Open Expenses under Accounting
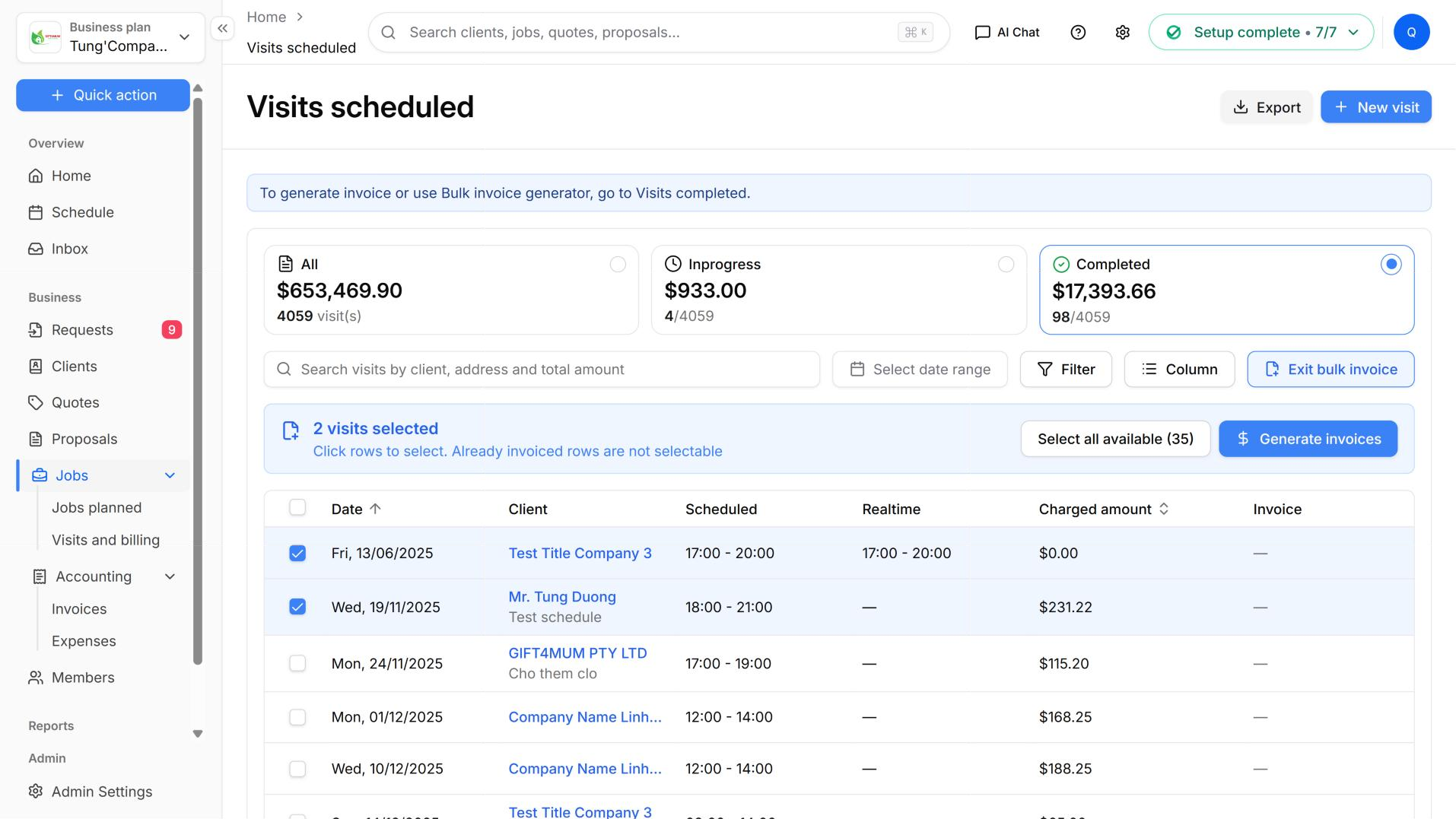This screenshot has height=819, width=1456. (84, 642)
